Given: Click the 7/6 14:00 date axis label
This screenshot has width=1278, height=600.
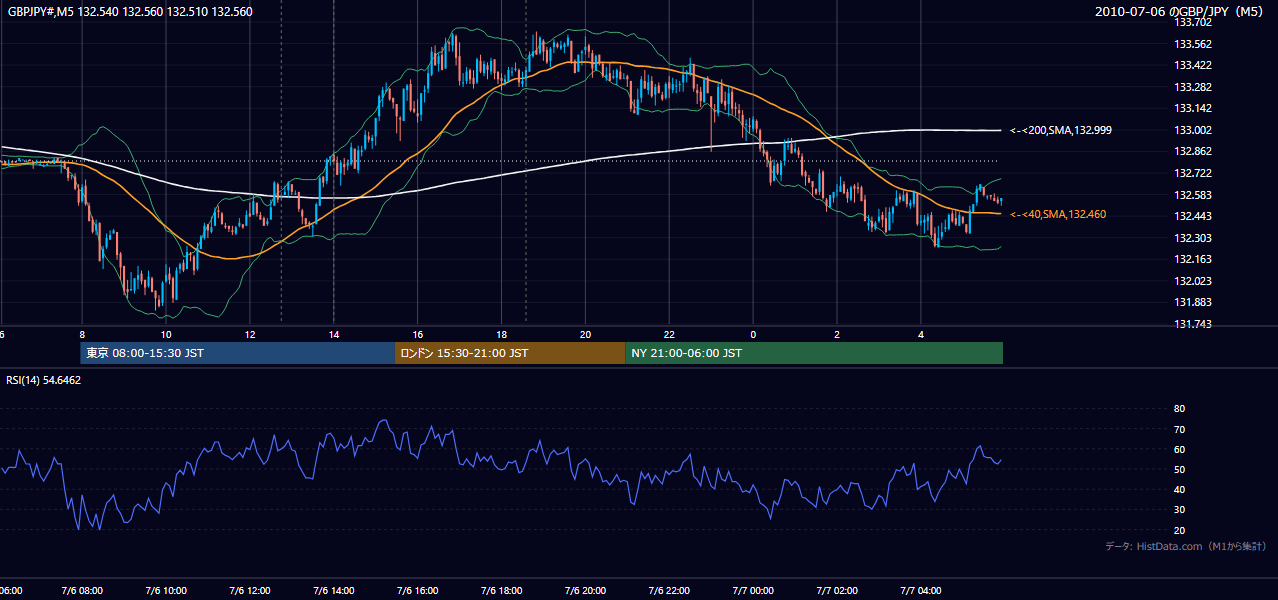Looking at the screenshot, I should click(x=334, y=591).
